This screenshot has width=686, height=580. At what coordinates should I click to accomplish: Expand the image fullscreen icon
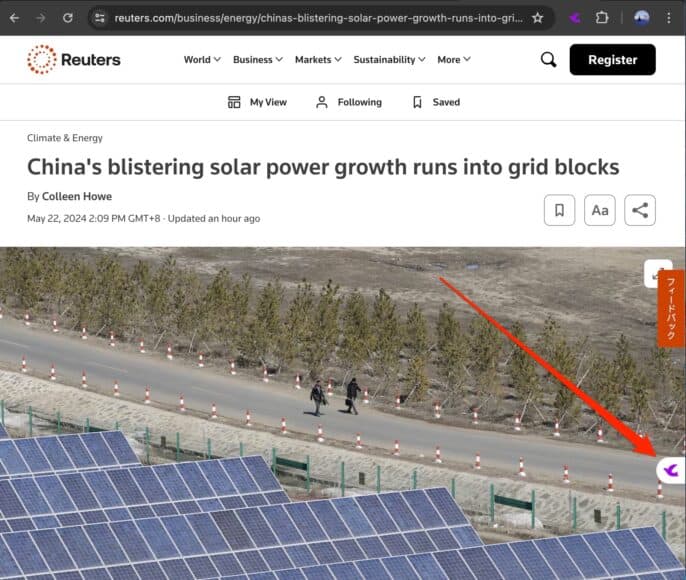[x=657, y=272]
